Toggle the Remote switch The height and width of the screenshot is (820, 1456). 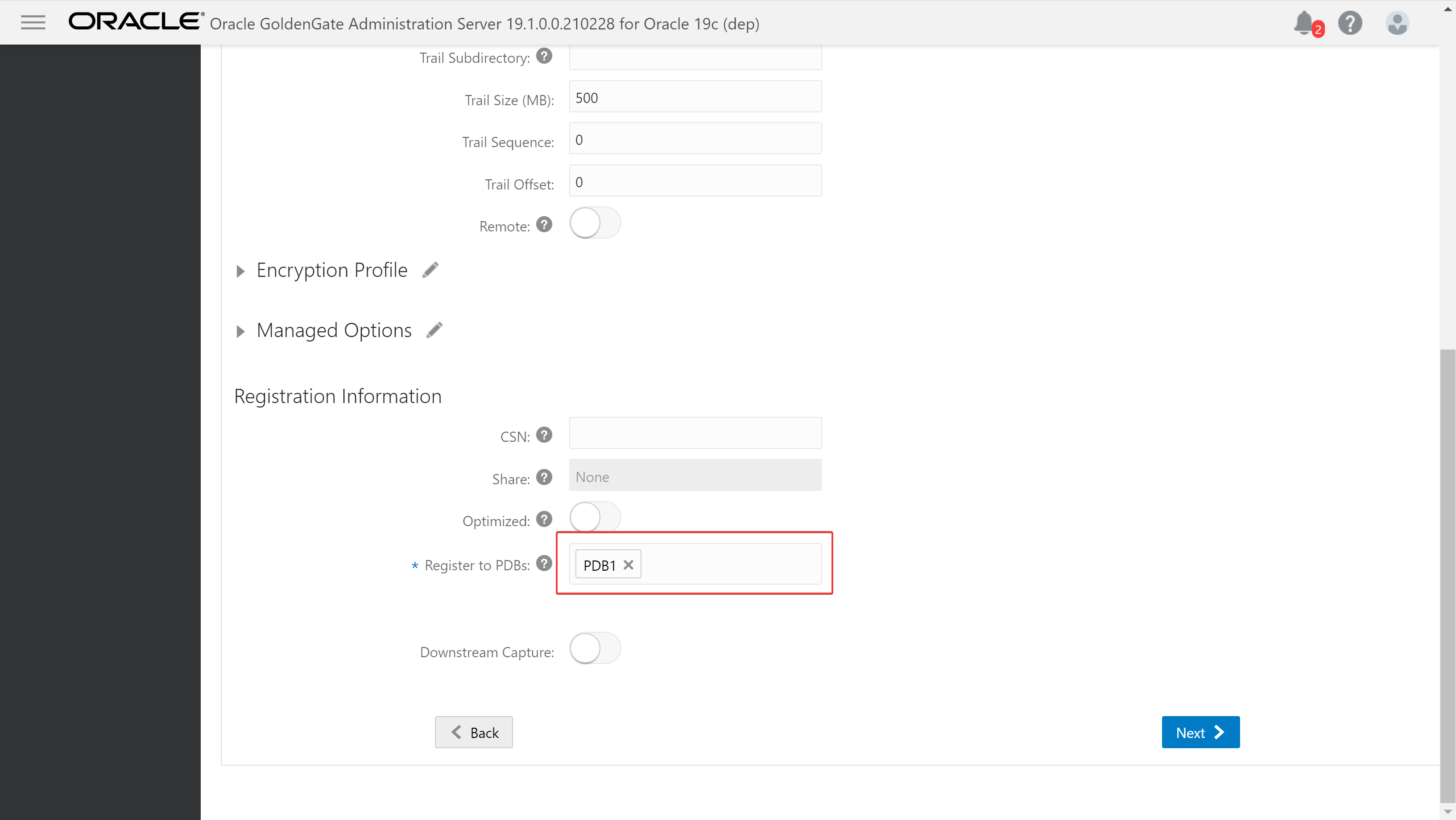click(x=595, y=223)
